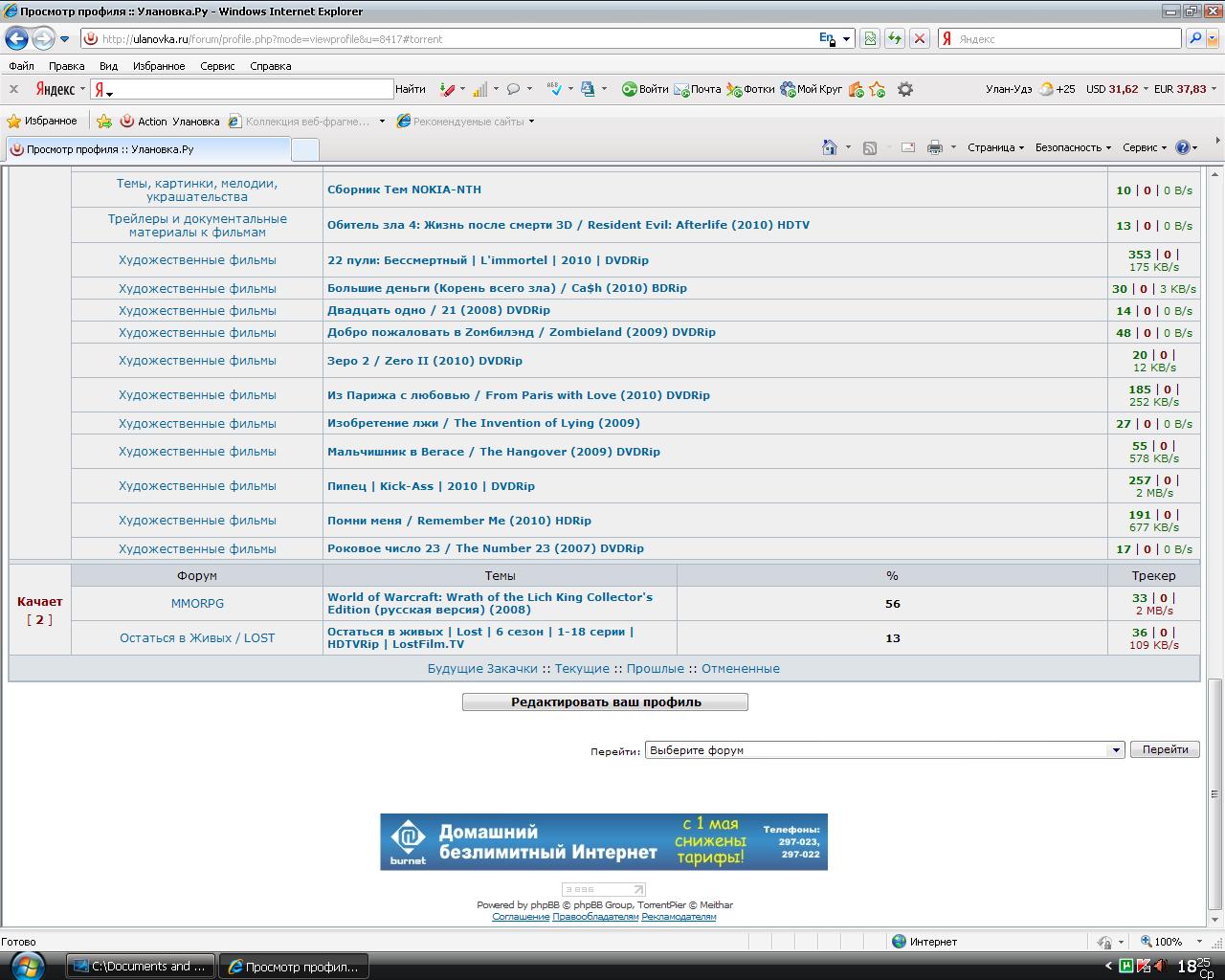Open the Правка menu
The width and height of the screenshot is (1225, 980).
pos(66,66)
